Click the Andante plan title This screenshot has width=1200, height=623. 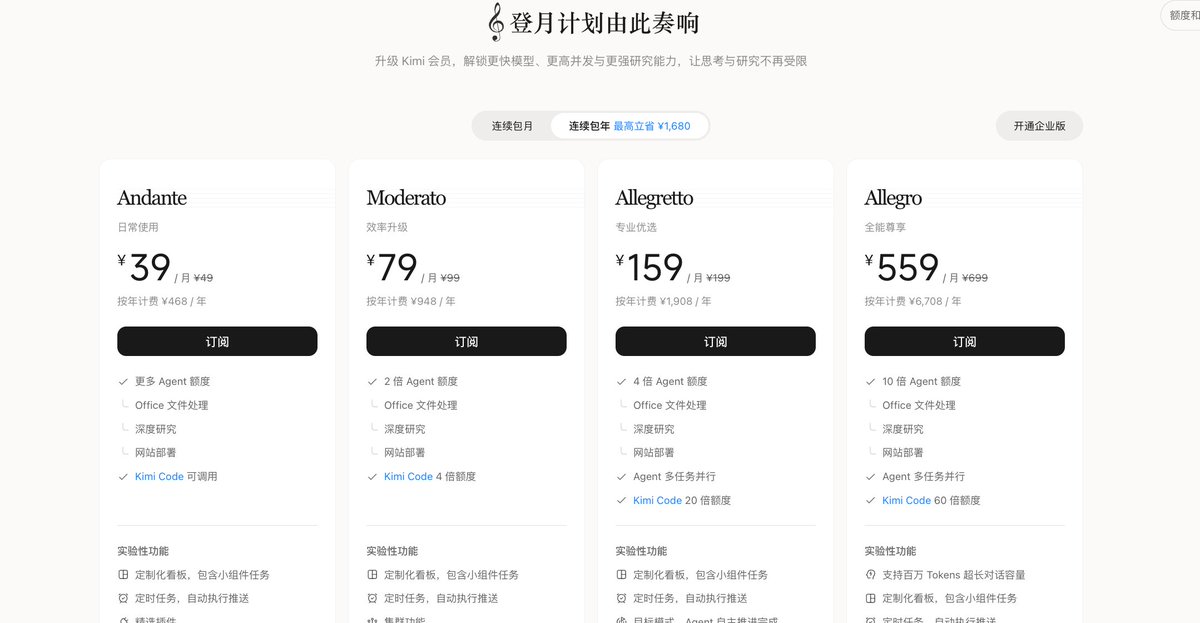pyautogui.click(x=152, y=198)
